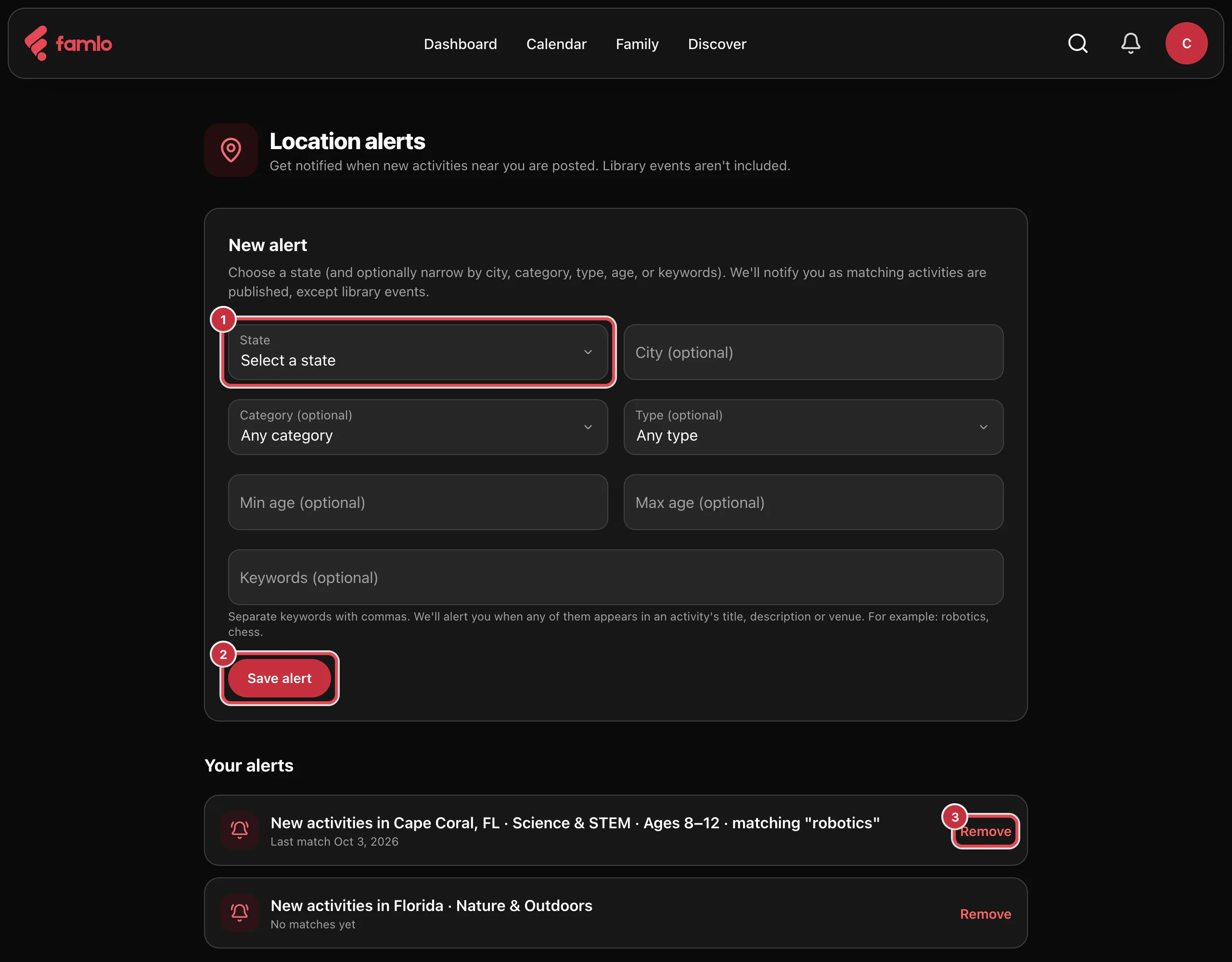1232x962 pixels.
Task: Go to the Discover page
Action: (717, 44)
